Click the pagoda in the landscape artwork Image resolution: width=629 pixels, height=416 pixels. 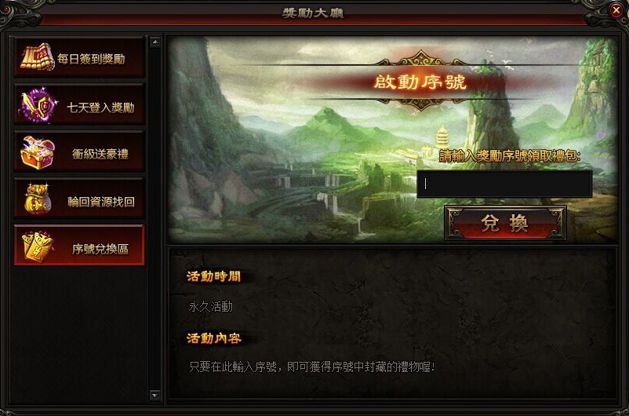442,137
